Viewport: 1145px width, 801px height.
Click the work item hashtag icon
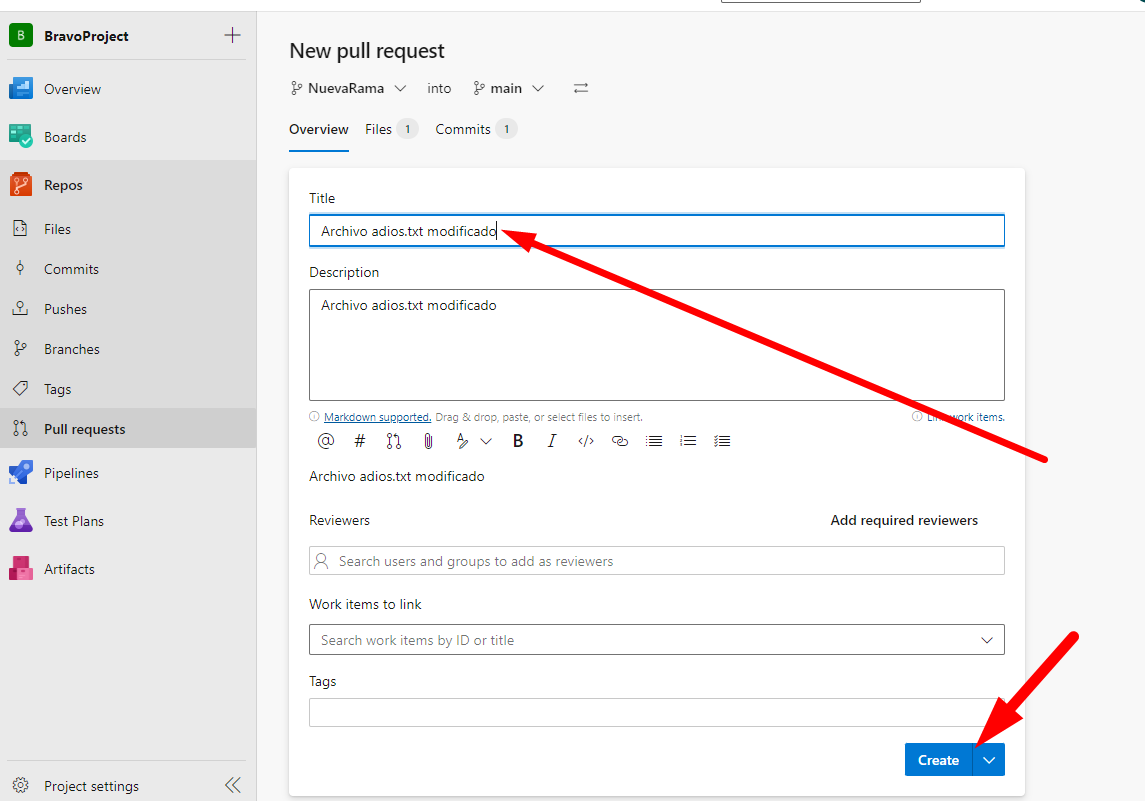point(360,441)
